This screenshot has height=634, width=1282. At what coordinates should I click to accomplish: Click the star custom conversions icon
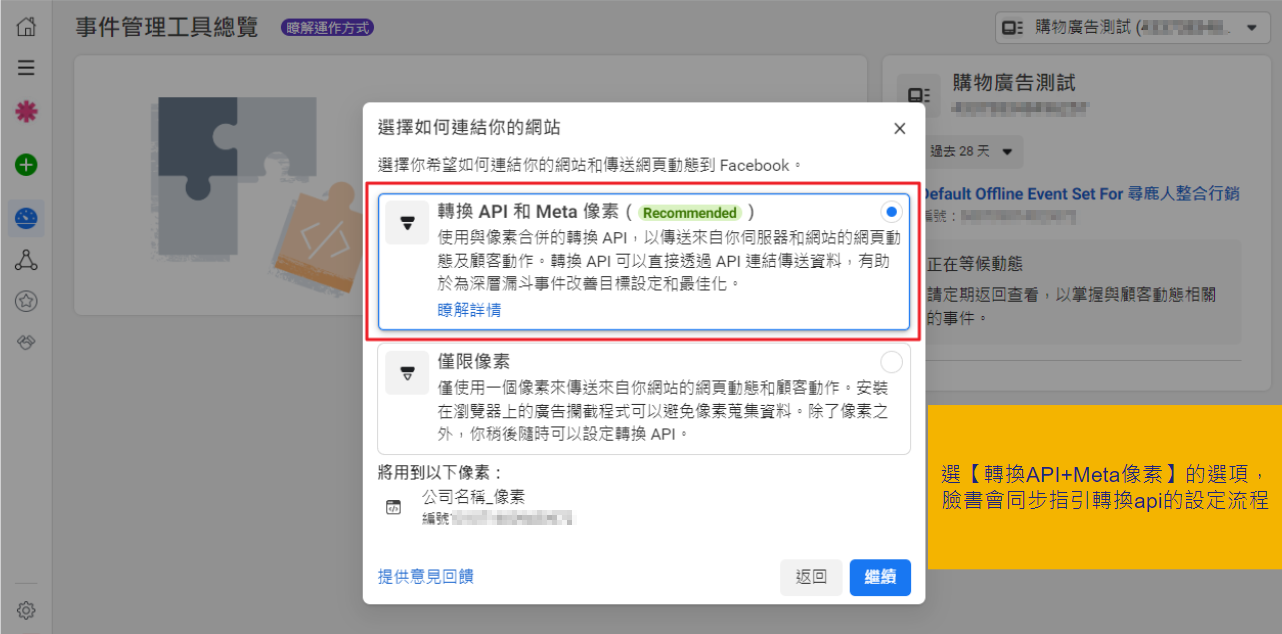point(27,301)
